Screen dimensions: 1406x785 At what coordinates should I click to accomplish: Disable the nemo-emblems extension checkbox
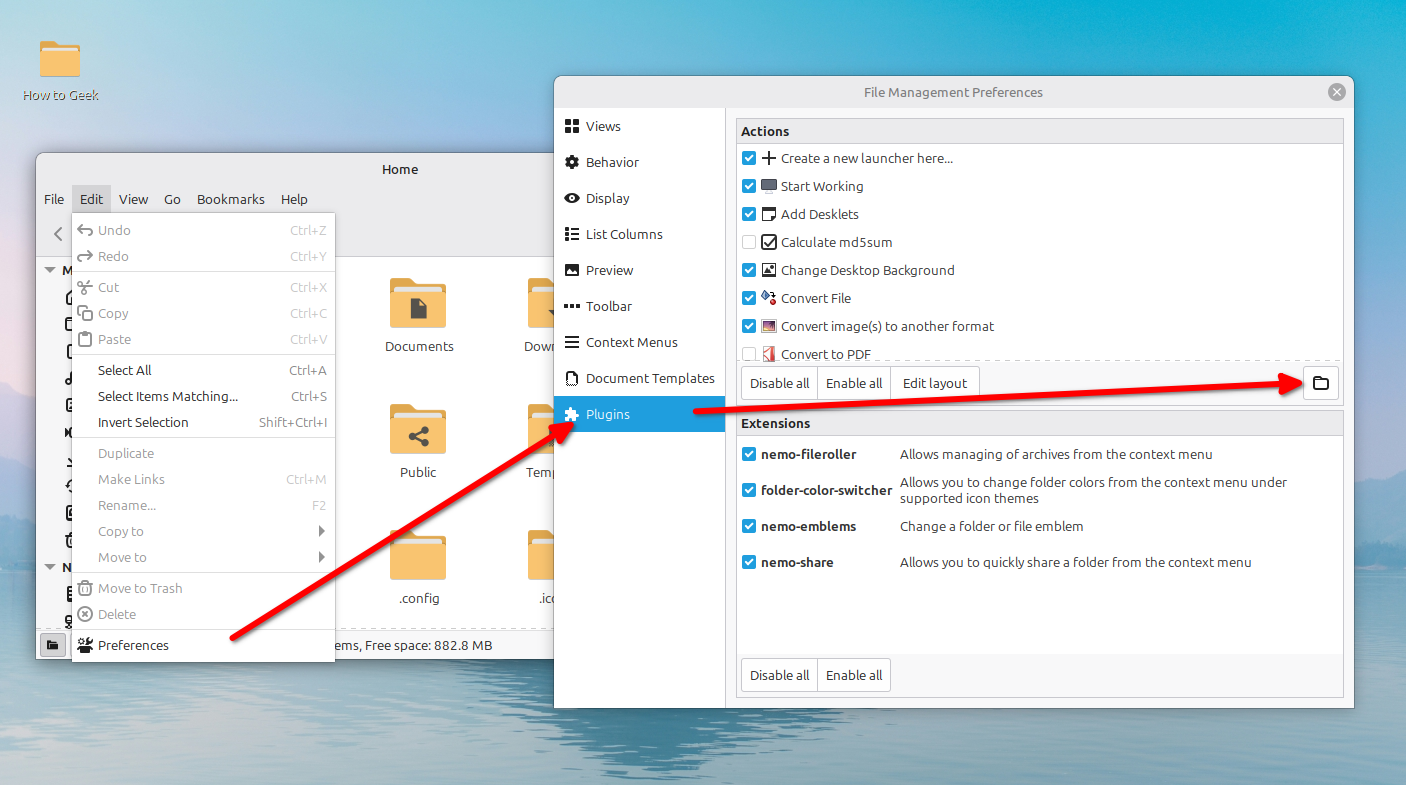749,526
